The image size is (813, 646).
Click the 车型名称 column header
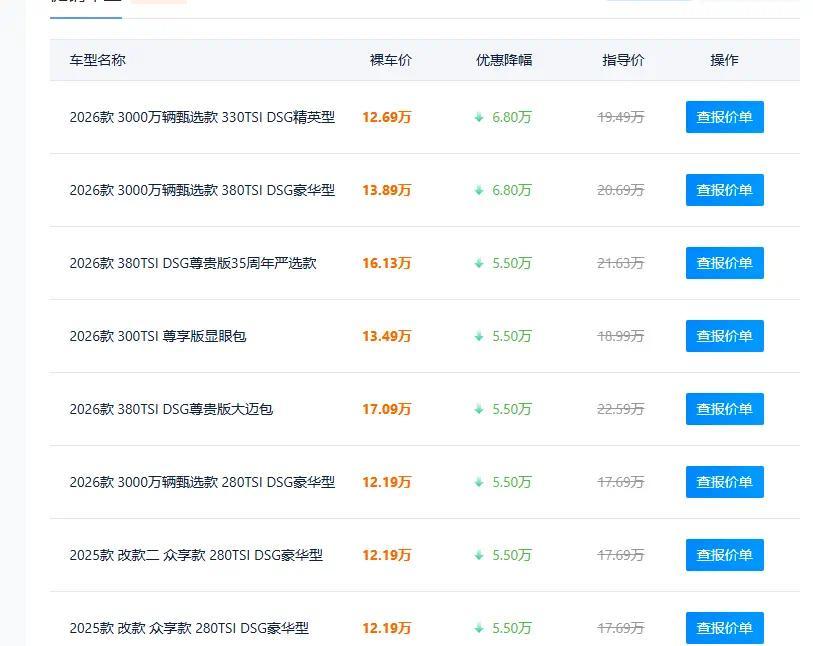click(97, 60)
